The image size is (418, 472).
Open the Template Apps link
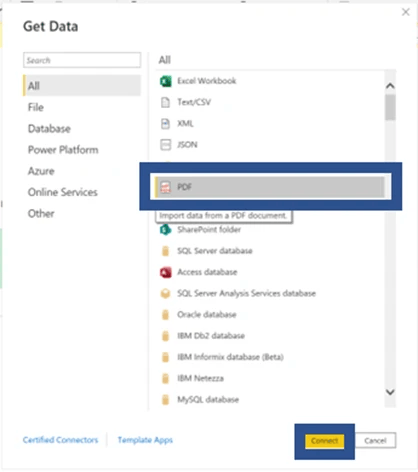click(145, 440)
